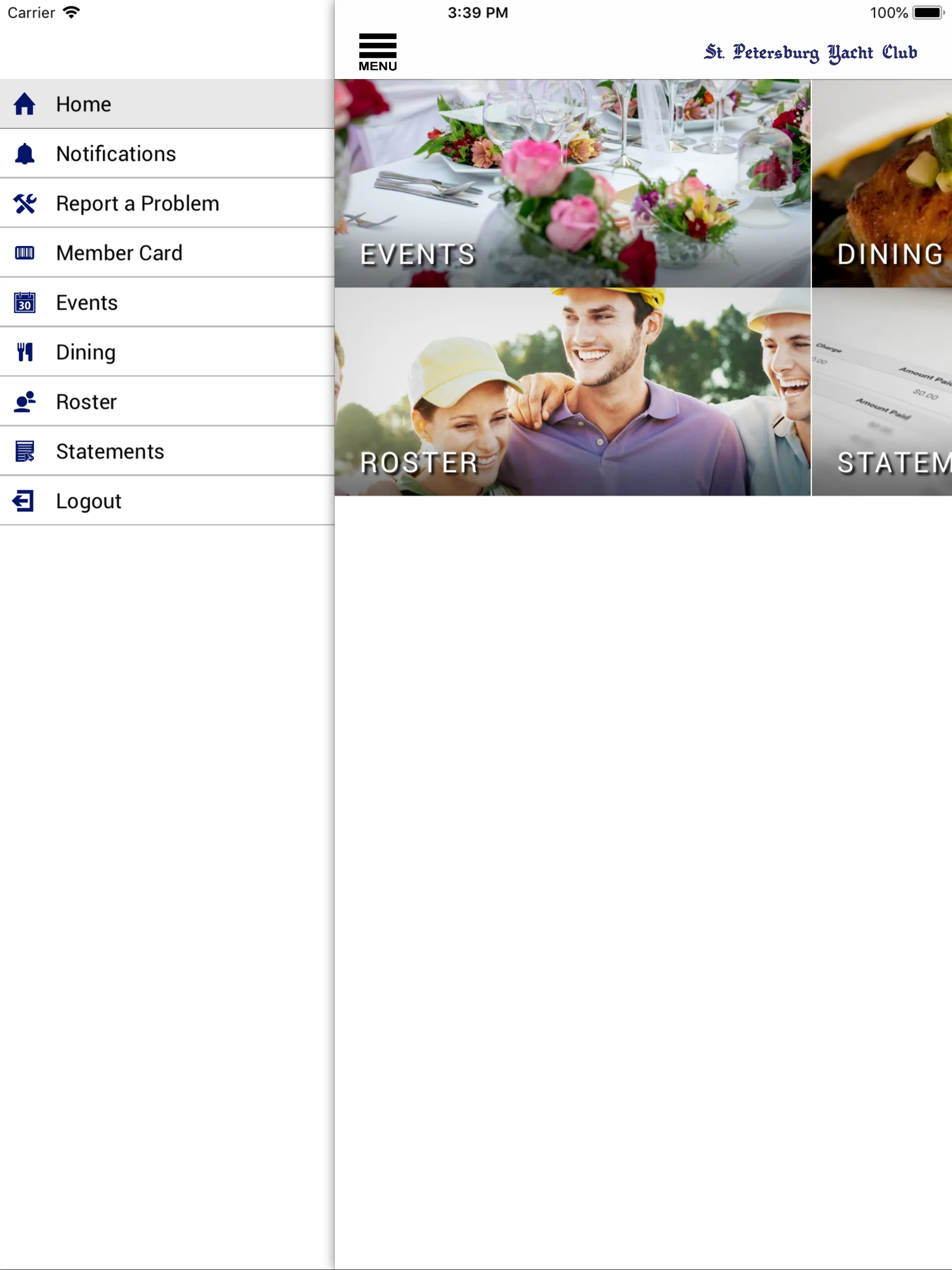Toggle the sidebar navigation open
This screenshot has width=952, height=1270.
pos(377,51)
